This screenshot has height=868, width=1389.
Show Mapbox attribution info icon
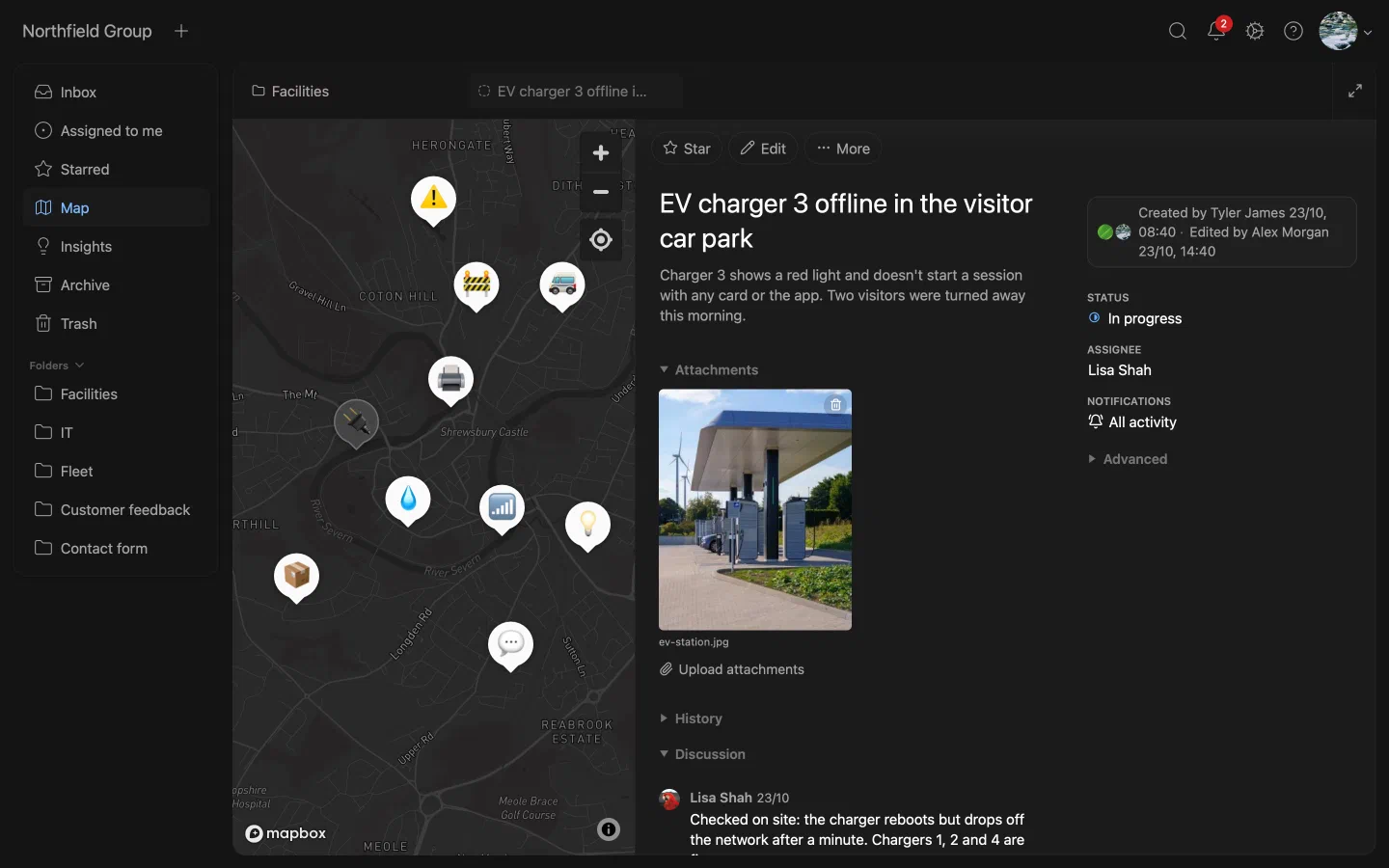[609, 829]
